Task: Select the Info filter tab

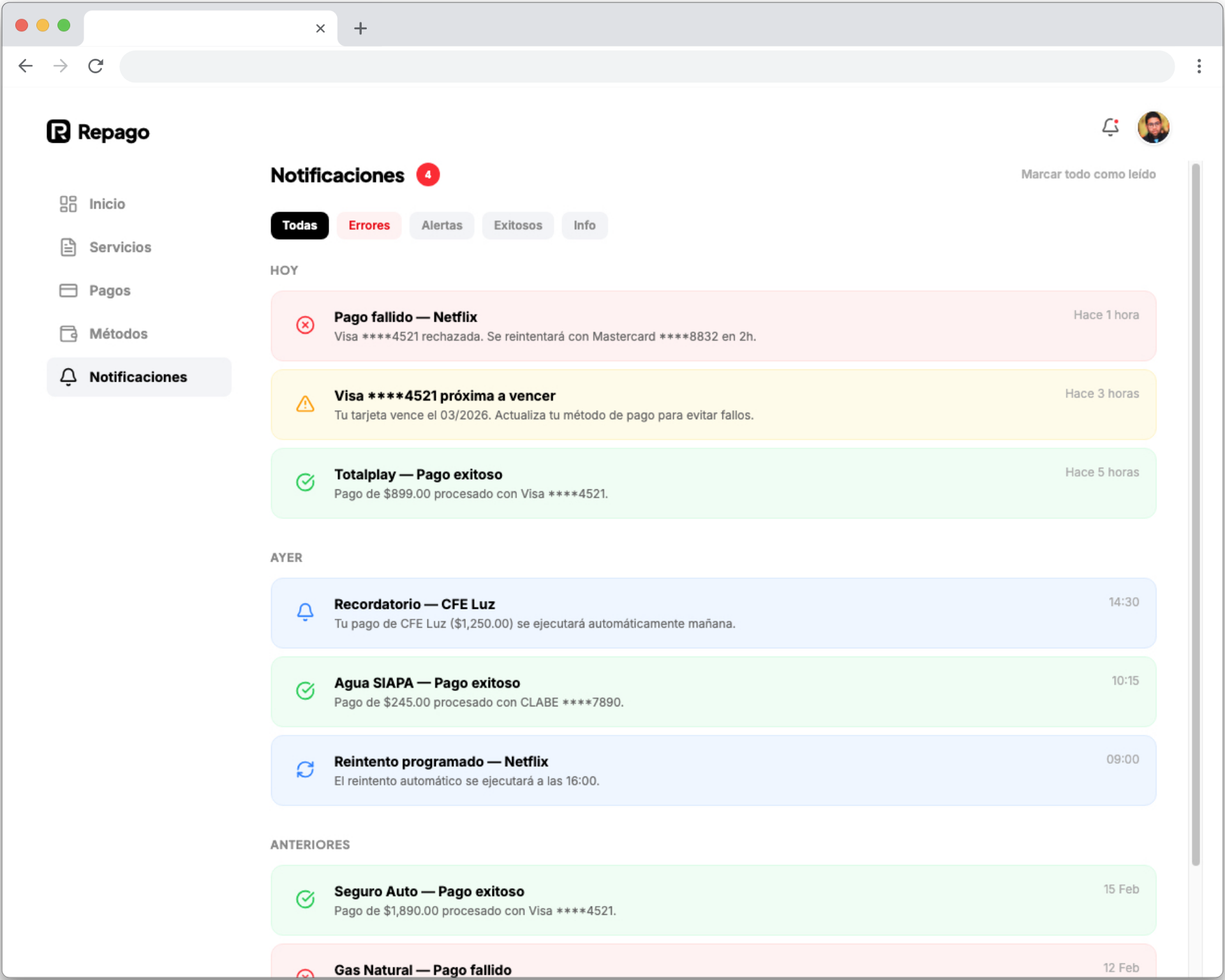Action: pyautogui.click(x=584, y=225)
